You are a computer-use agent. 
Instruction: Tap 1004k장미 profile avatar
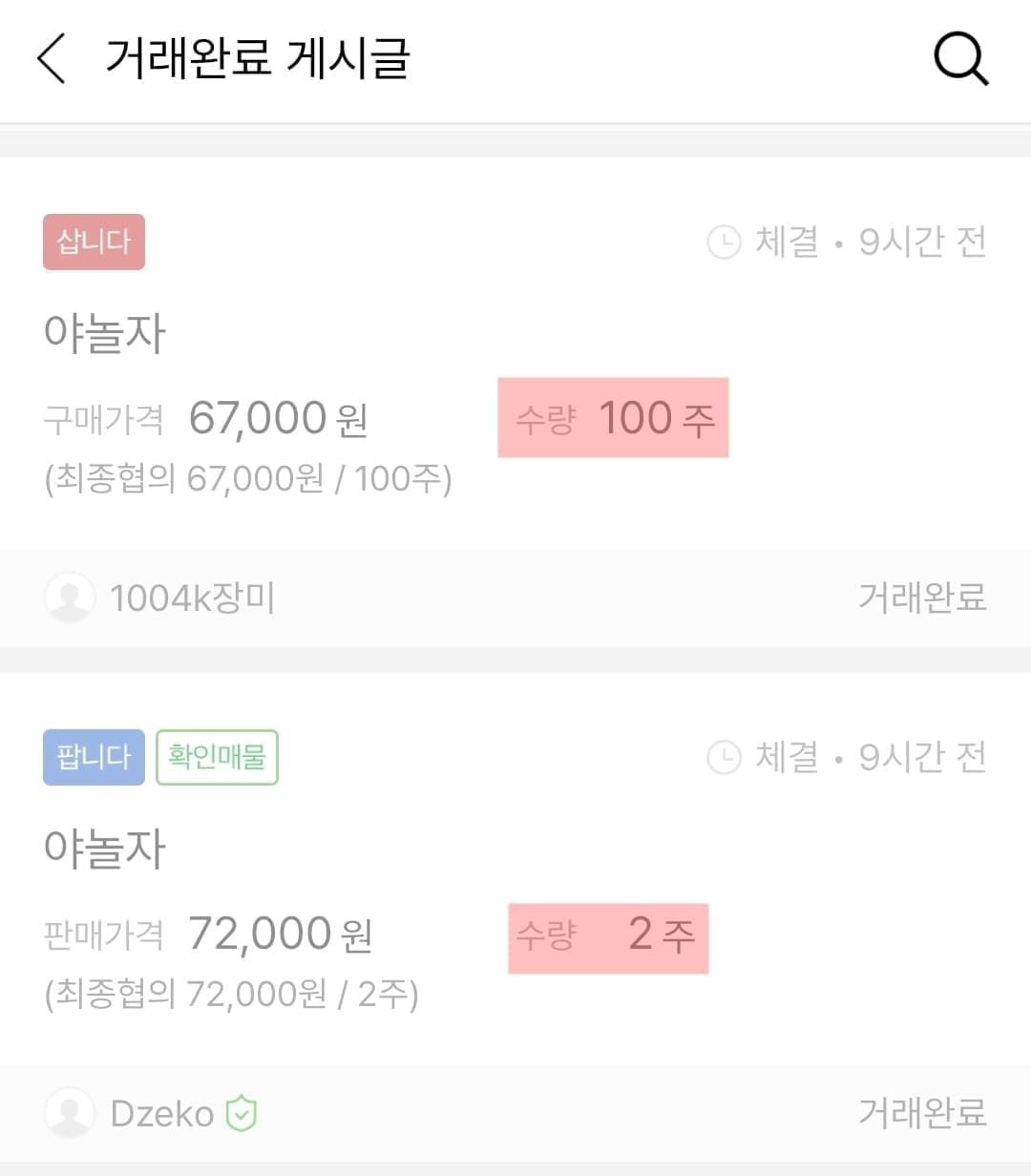click(x=70, y=598)
